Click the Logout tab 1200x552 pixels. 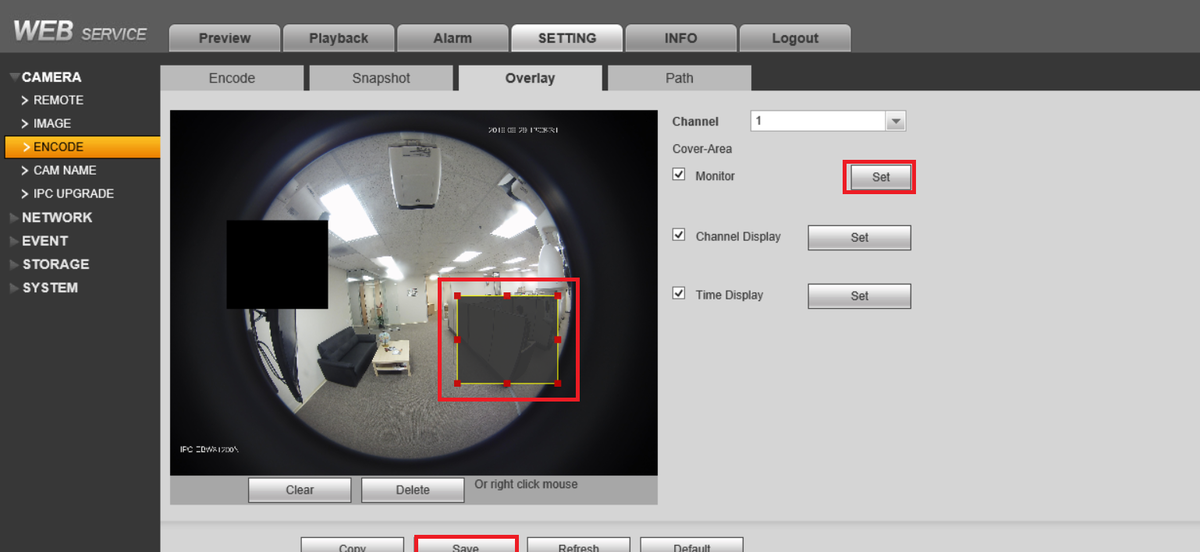(x=795, y=38)
